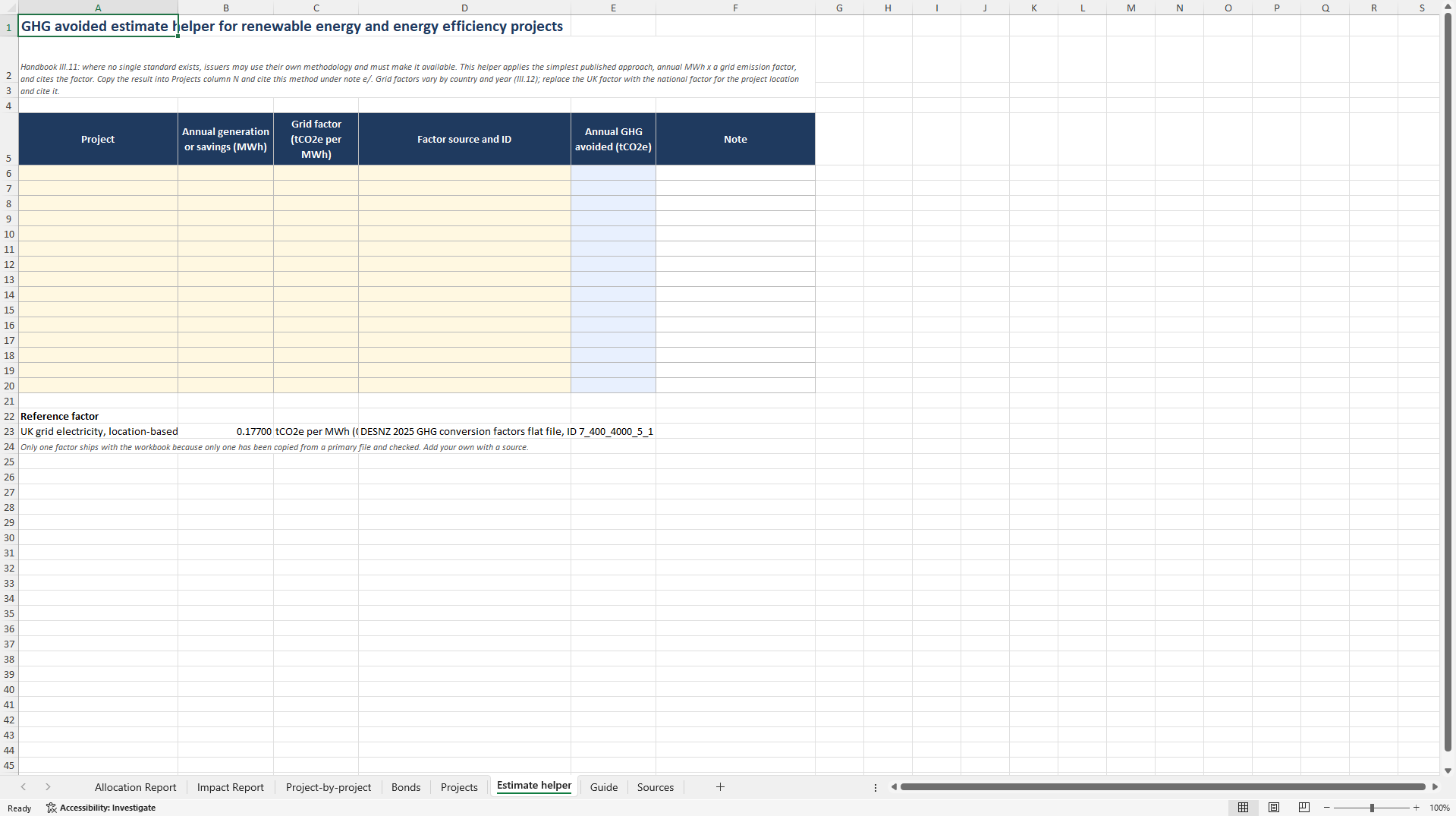Viewport: 1456px width, 816px height.
Task: Click horizontal scrollbar left arrow
Action: [894, 787]
